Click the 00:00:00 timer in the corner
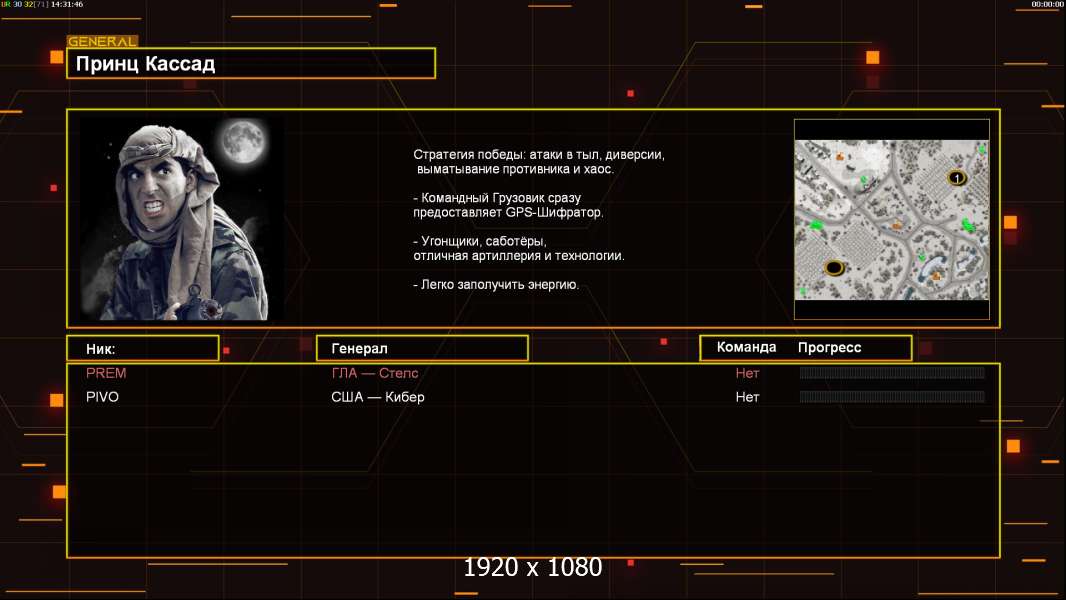Screen dimensions: 1066x600 pos(1047,4)
